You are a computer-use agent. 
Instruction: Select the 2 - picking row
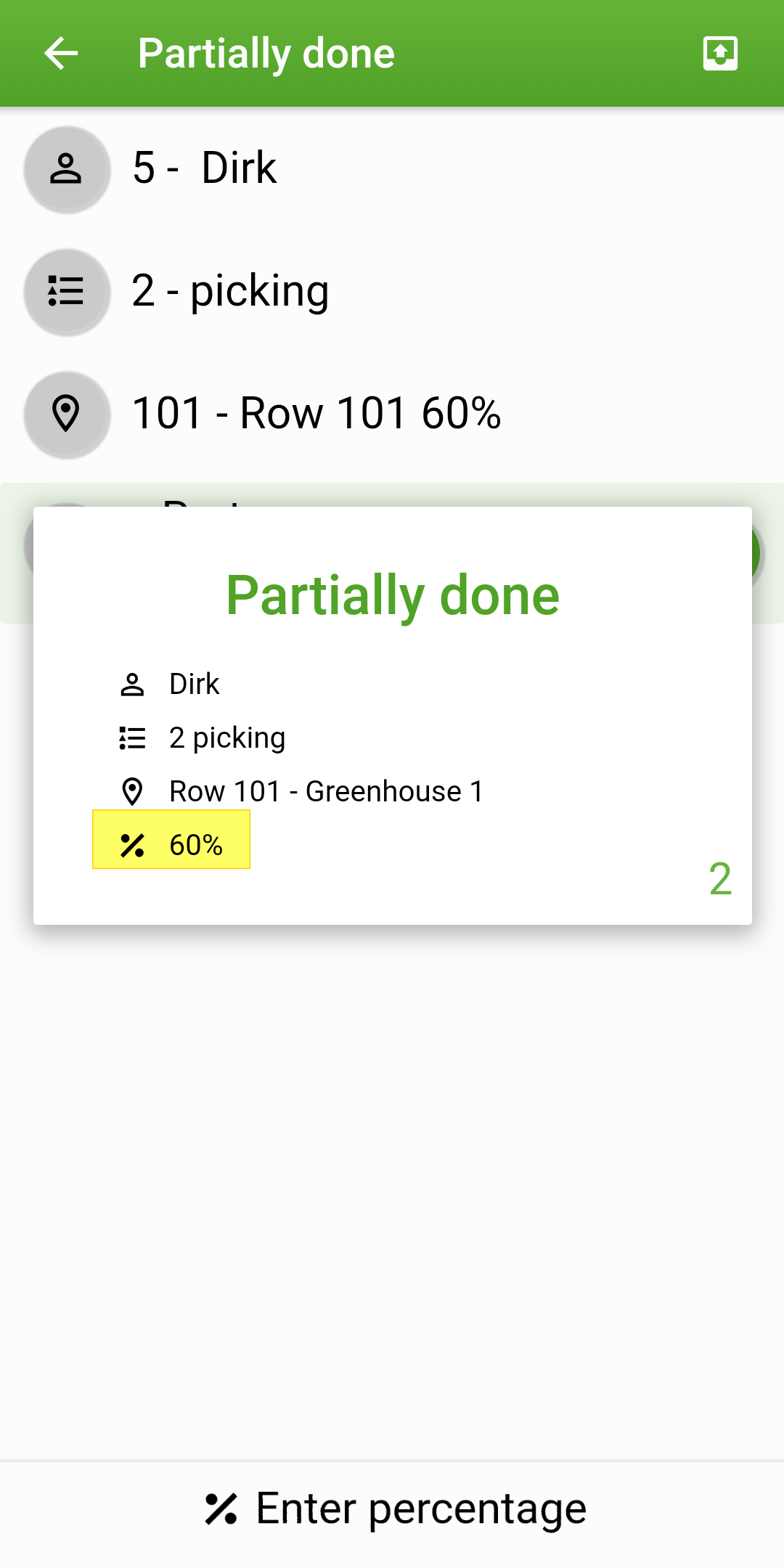[392, 292]
